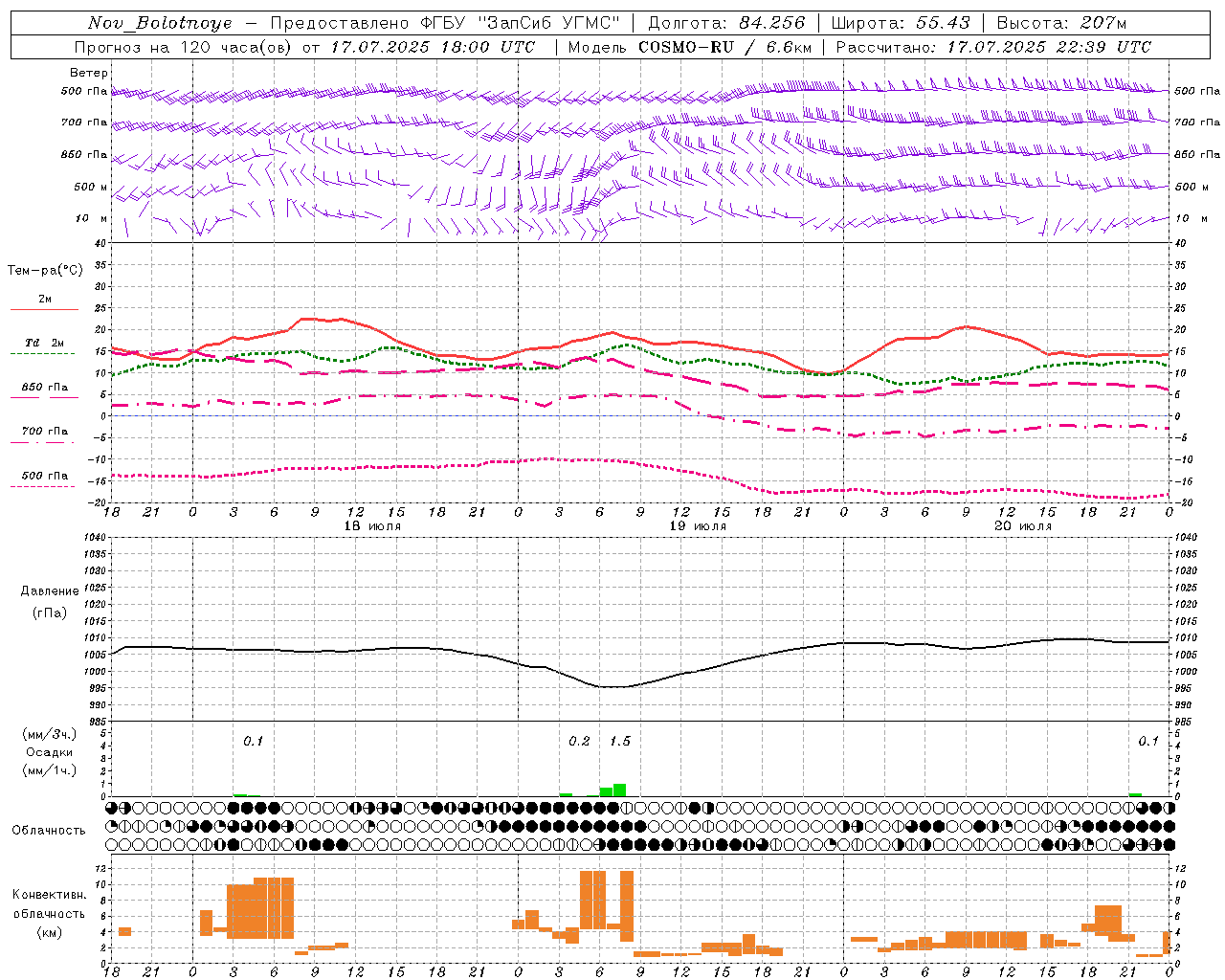Click the Облачность row label
Image resolution: width=1225 pixels, height=980 pixels.
click(x=49, y=831)
